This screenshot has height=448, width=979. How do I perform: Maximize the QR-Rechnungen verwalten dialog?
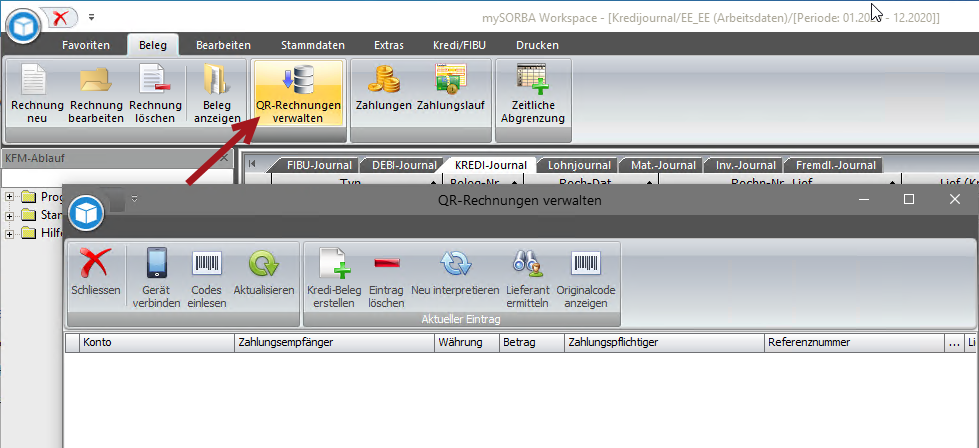909,199
